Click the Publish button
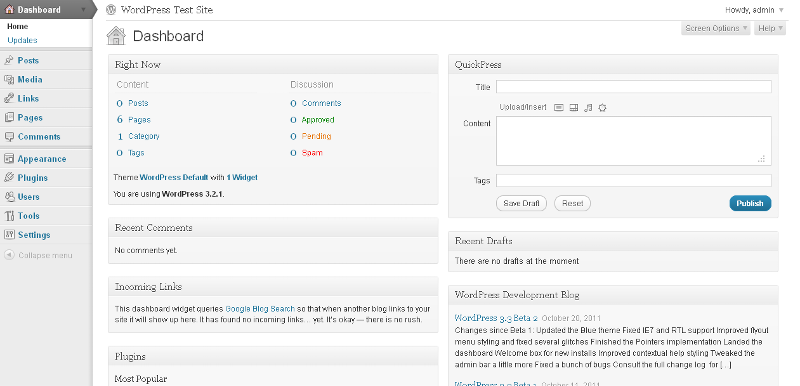Viewport: 800px width, 386px height. click(750, 203)
